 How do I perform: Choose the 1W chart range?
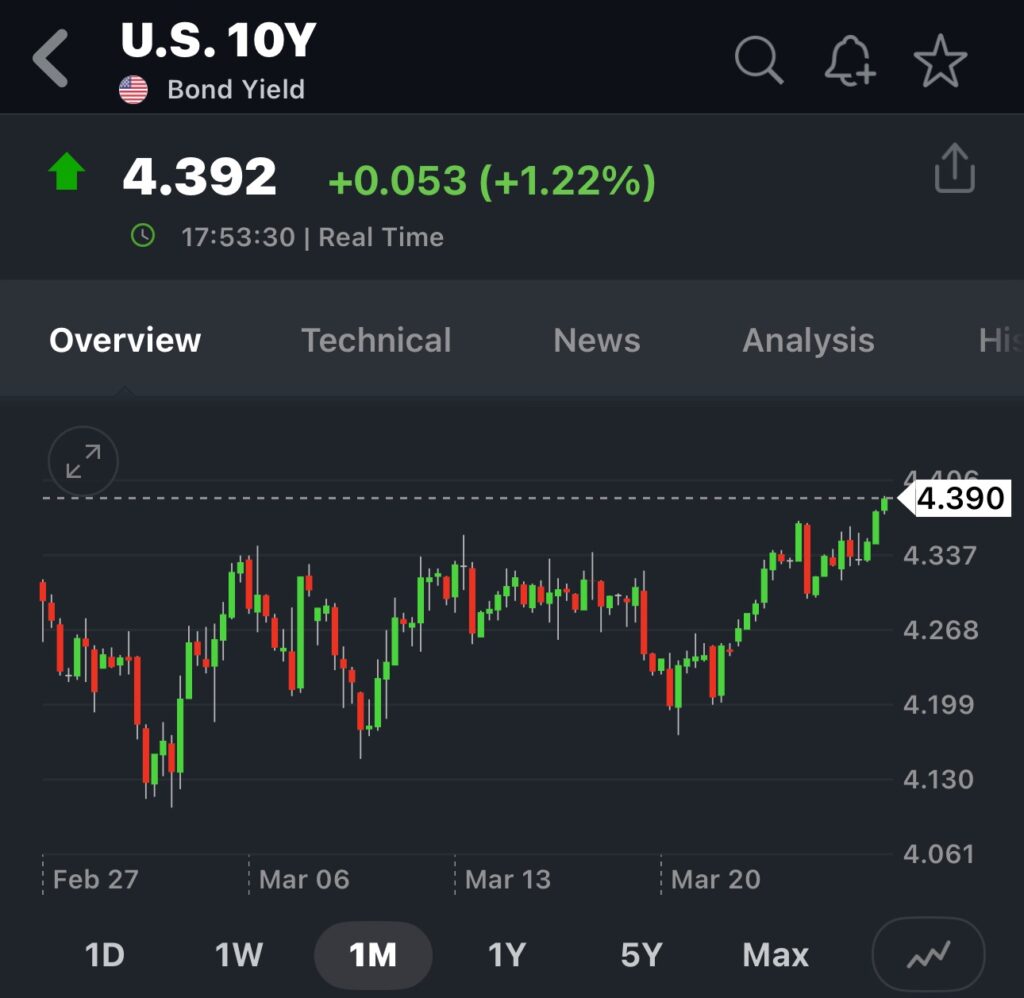(x=238, y=955)
